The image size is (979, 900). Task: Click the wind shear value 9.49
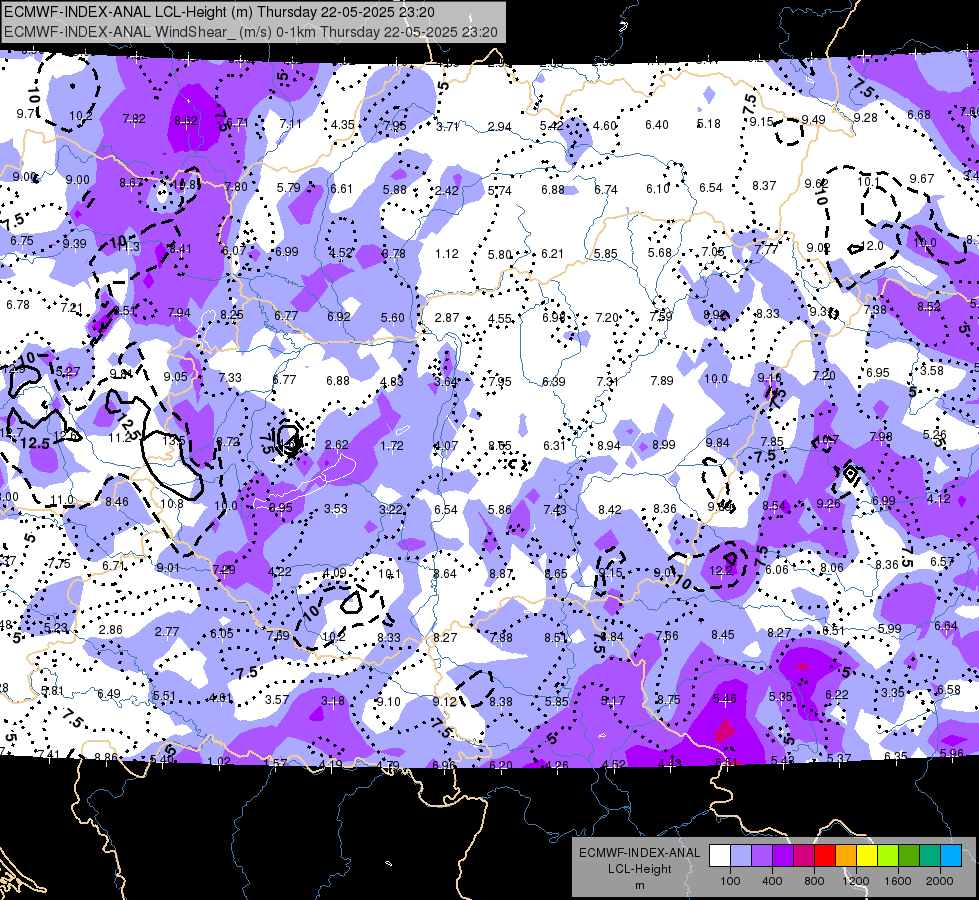click(x=814, y=119)
